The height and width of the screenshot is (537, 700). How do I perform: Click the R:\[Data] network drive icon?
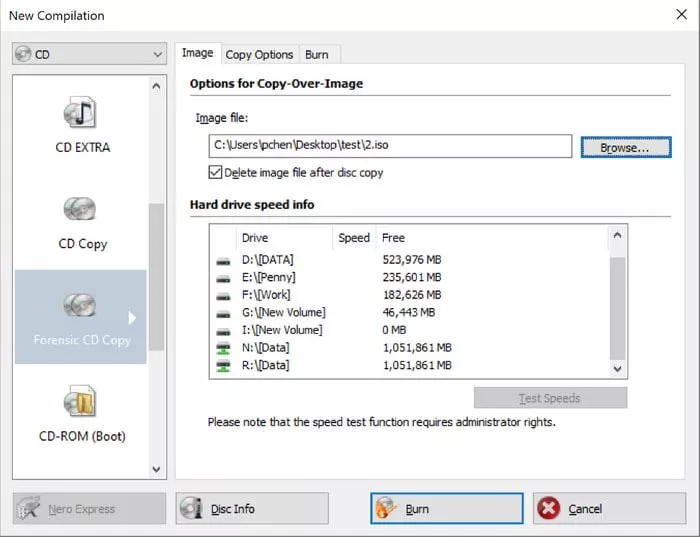click(222, 366)
